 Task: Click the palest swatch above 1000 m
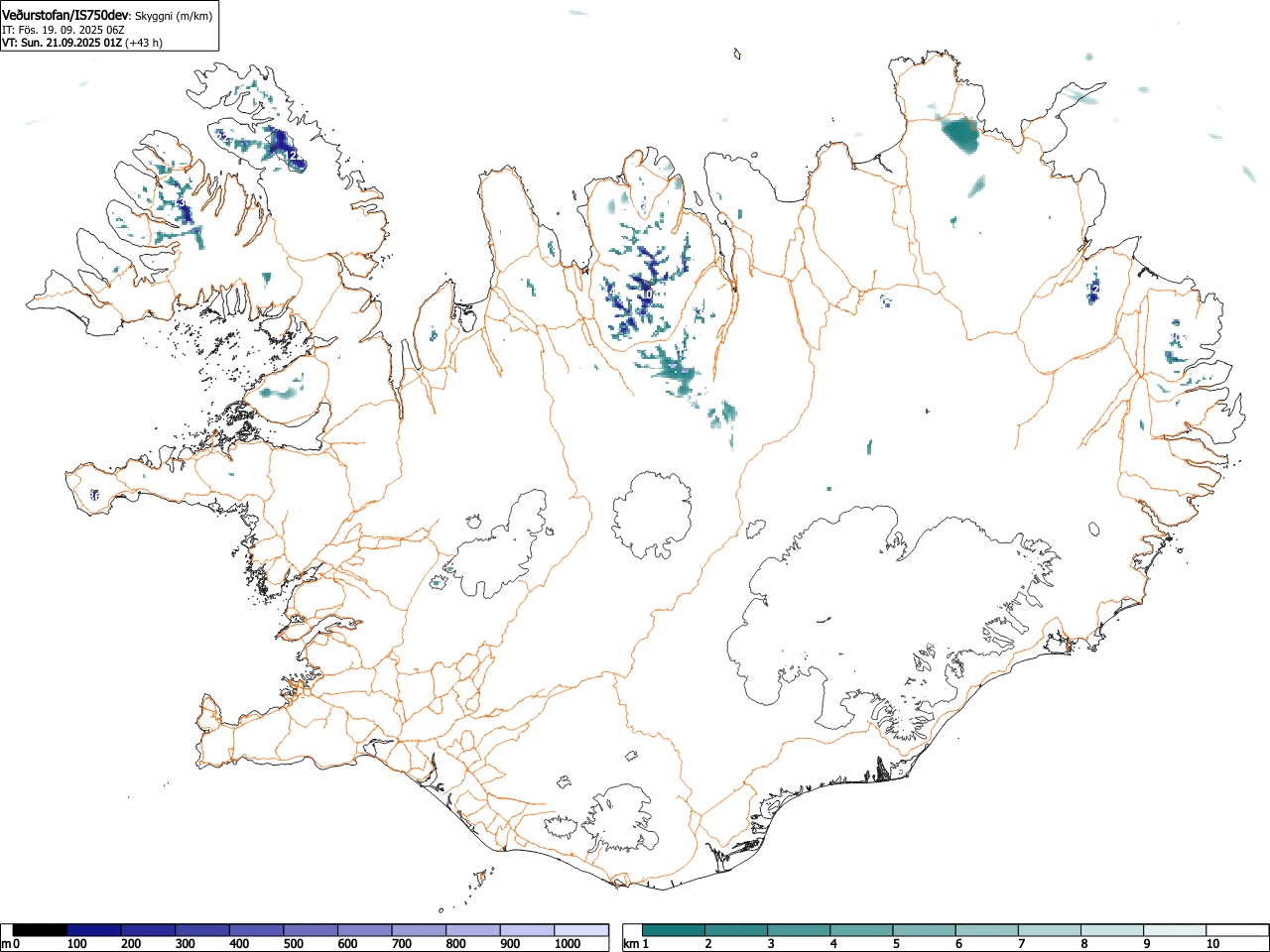[581, 930]
